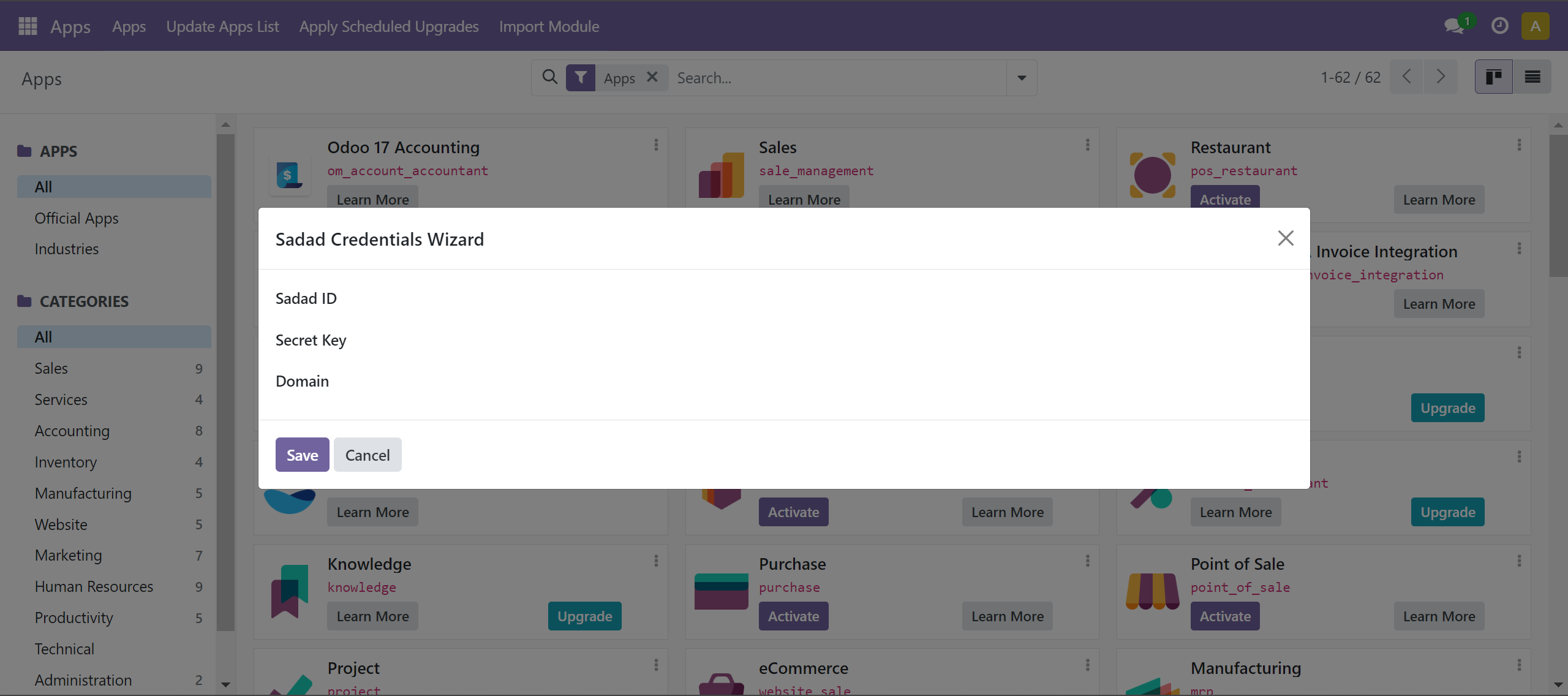Expand the search options dropdown
Image resolution: width=1568 pixels, height=696 pixels.
click(x=1022, y=78)
